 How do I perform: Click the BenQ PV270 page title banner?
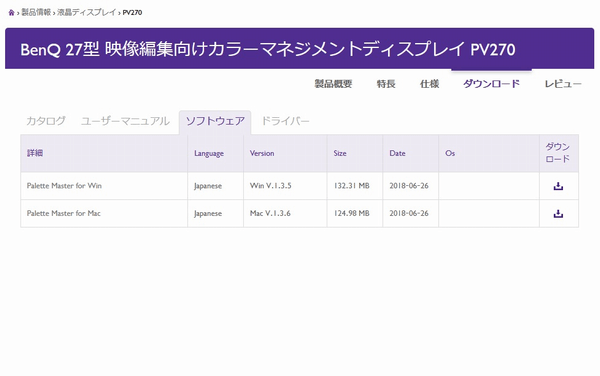click(x=300, y=49)
